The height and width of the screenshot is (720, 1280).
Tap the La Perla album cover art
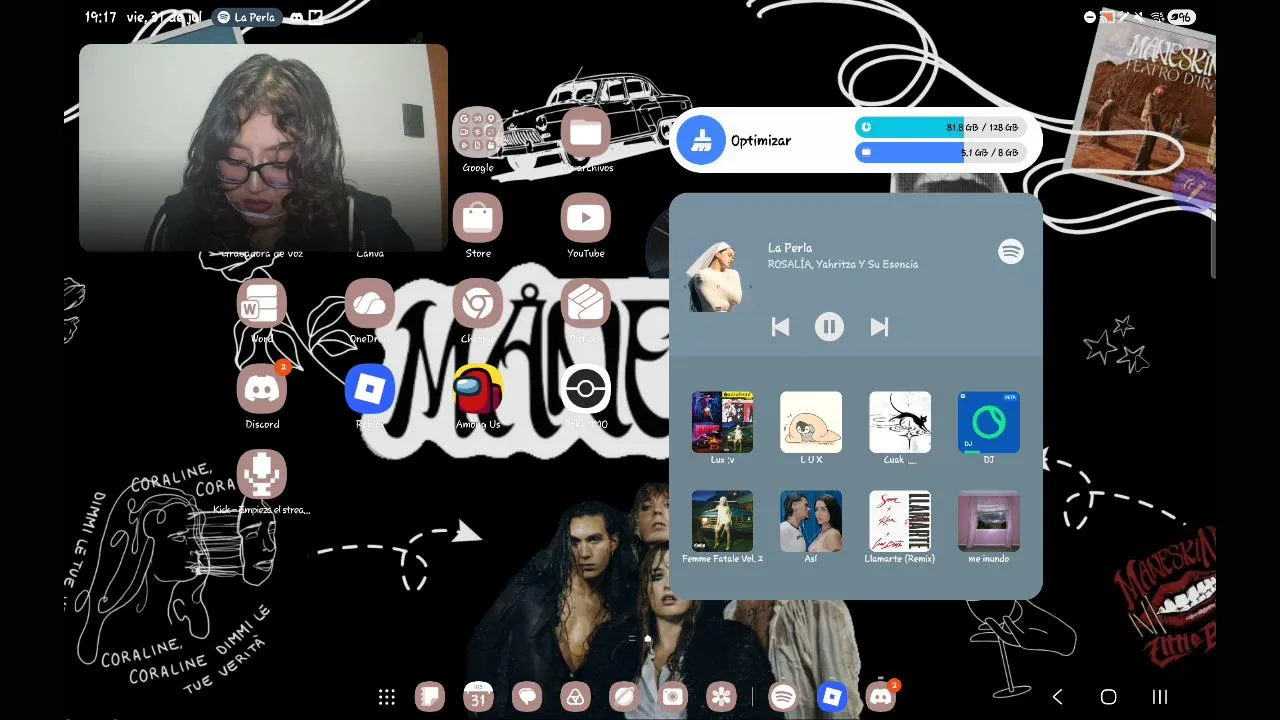click(x=718, y=276)
